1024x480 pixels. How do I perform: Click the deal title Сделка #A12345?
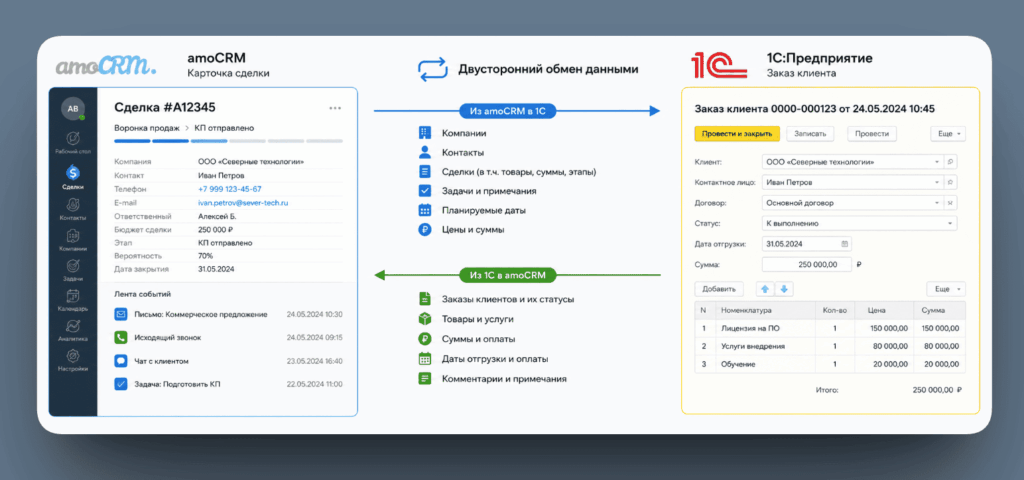click(165, 107)
